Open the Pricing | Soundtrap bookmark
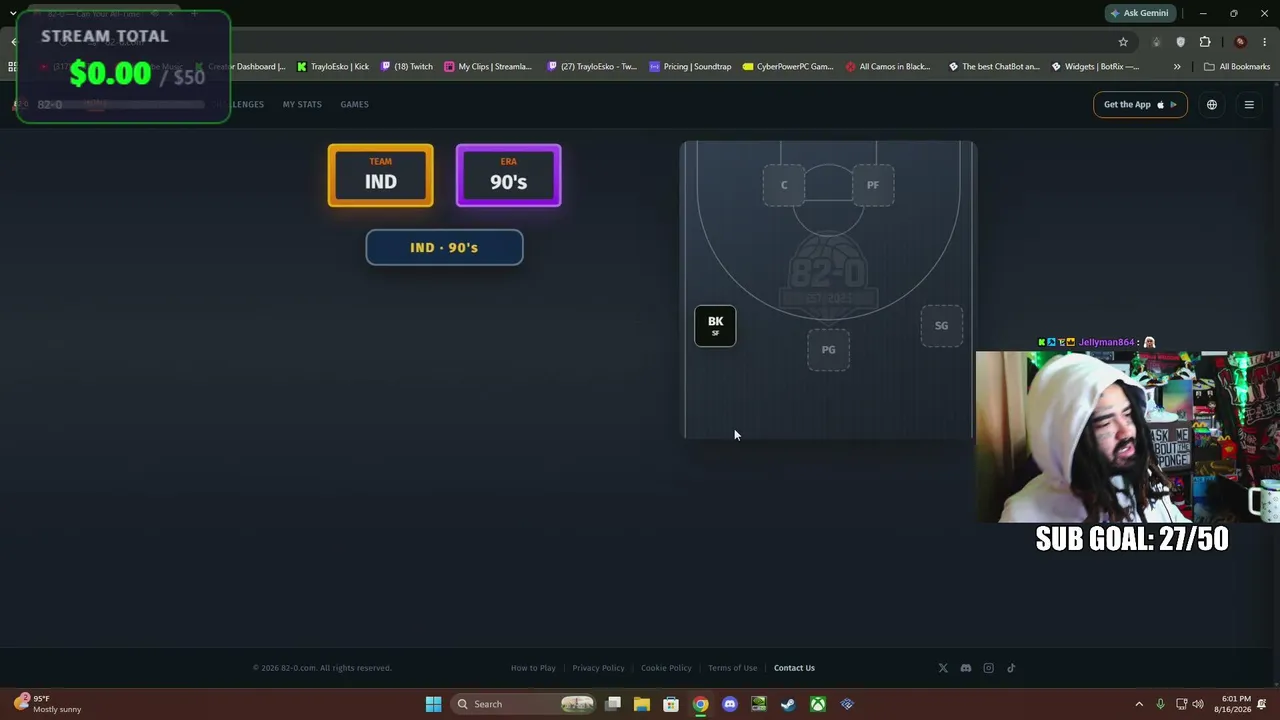The height and width of the screenshot is (720, 1280). (690, 67)
